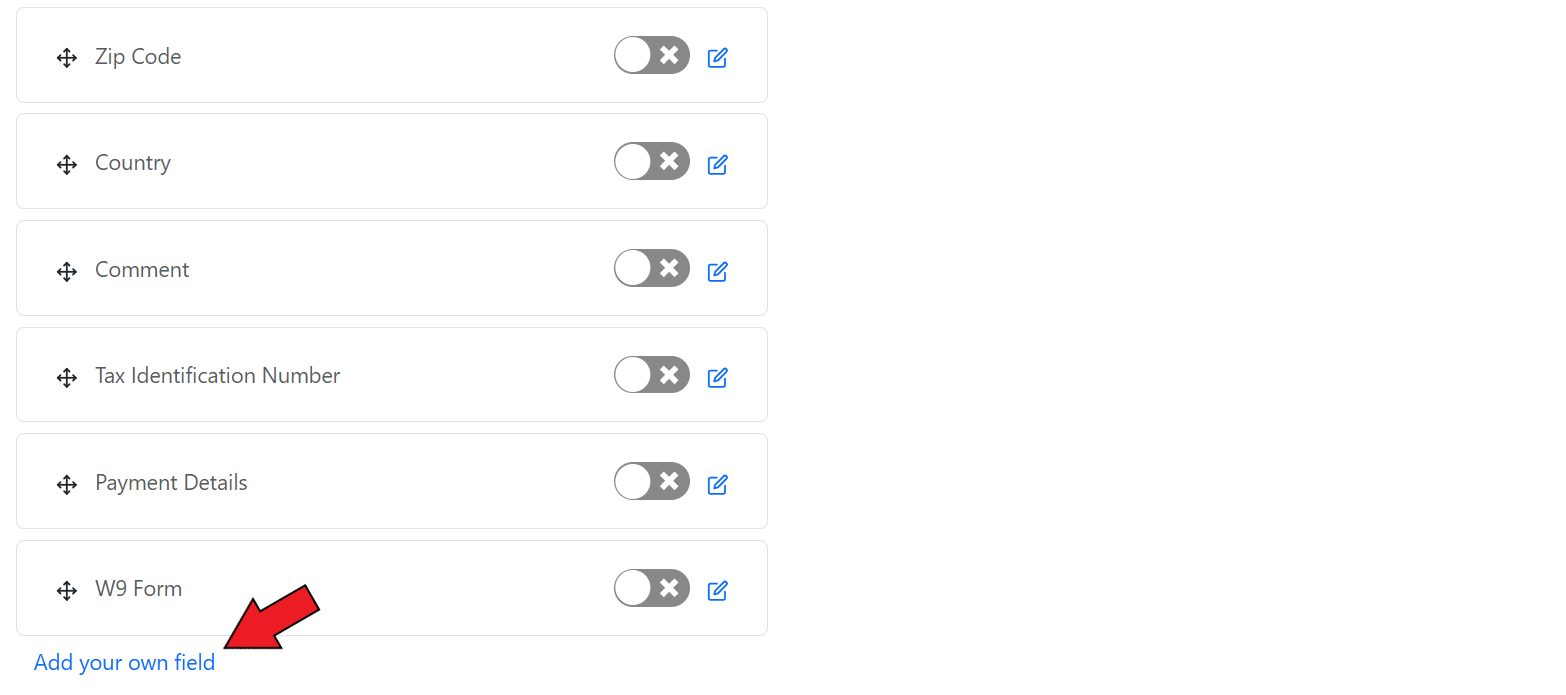The height and width of the screenshot is (695, 1566).
Task: Toggle the Comment field on
Action: click(651, 269)
